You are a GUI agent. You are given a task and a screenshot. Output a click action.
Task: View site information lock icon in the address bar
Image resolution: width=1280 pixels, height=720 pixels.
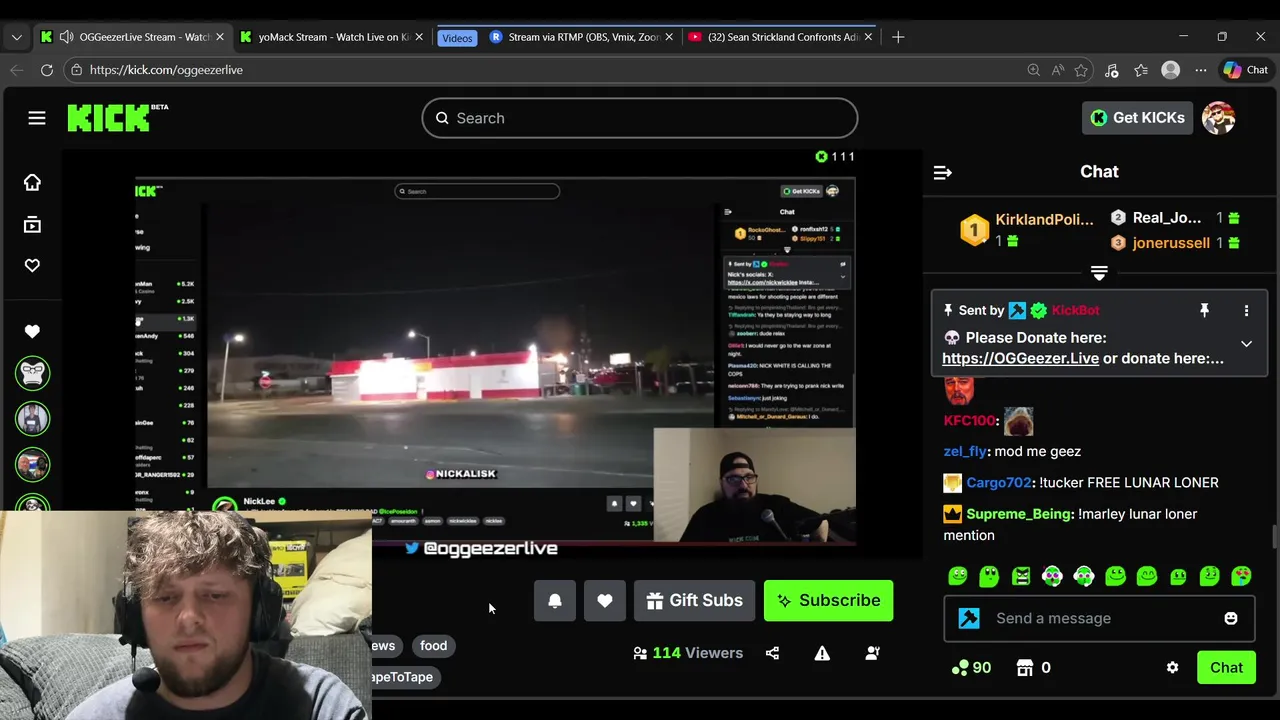coord(76,70)
